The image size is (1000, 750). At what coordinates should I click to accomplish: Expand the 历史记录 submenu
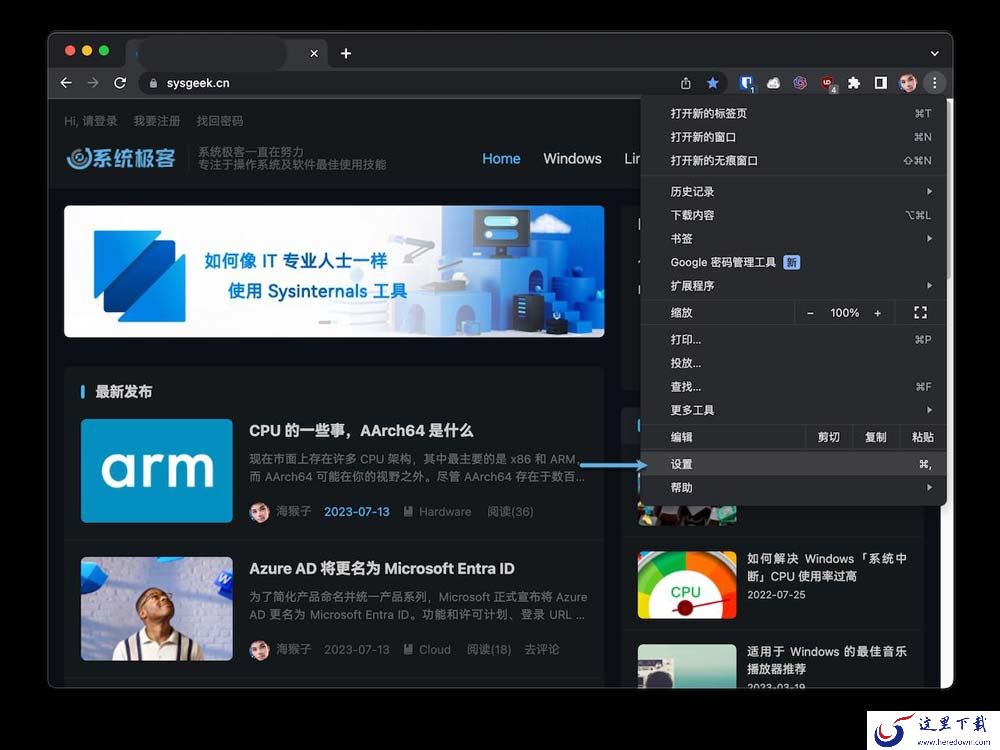coord(793,191)
